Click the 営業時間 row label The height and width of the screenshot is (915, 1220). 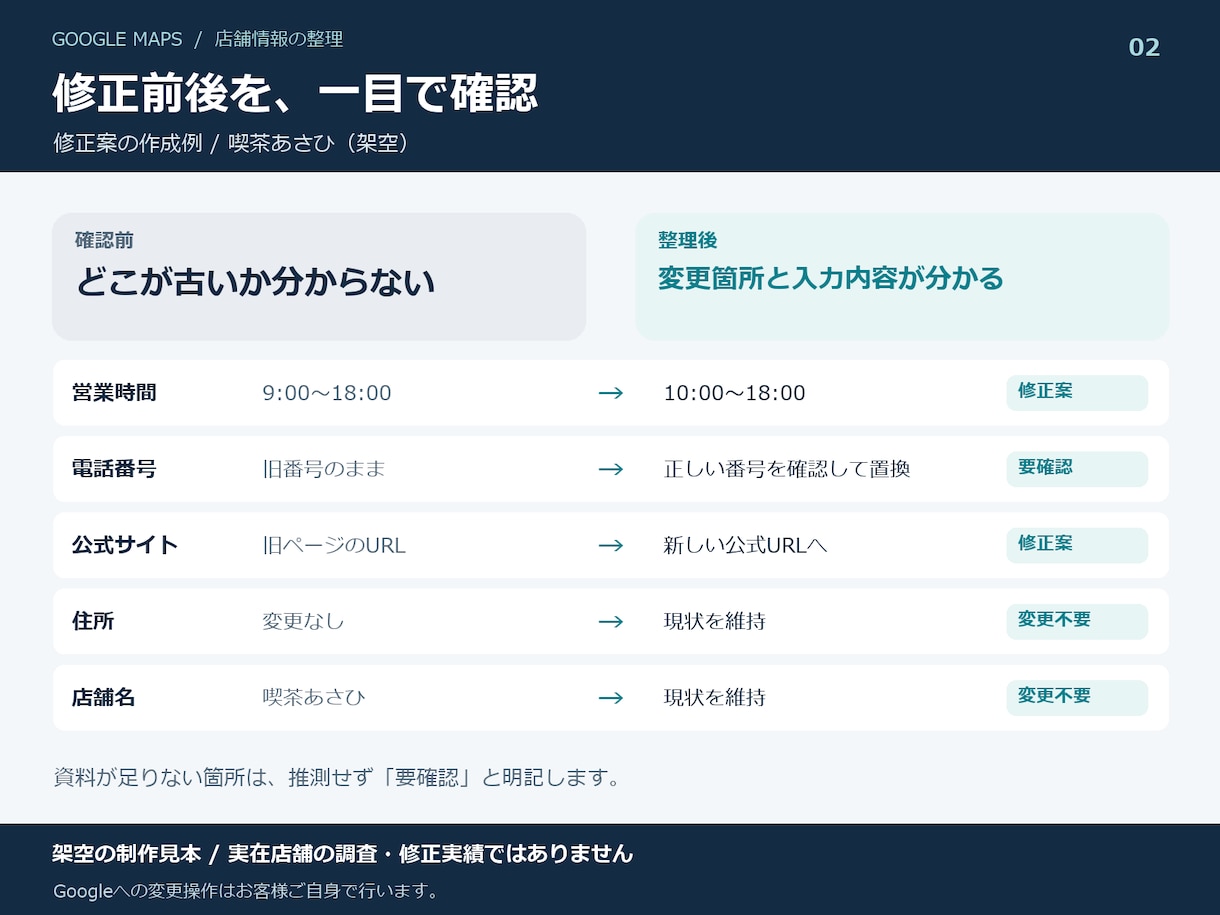click(114, 393)
